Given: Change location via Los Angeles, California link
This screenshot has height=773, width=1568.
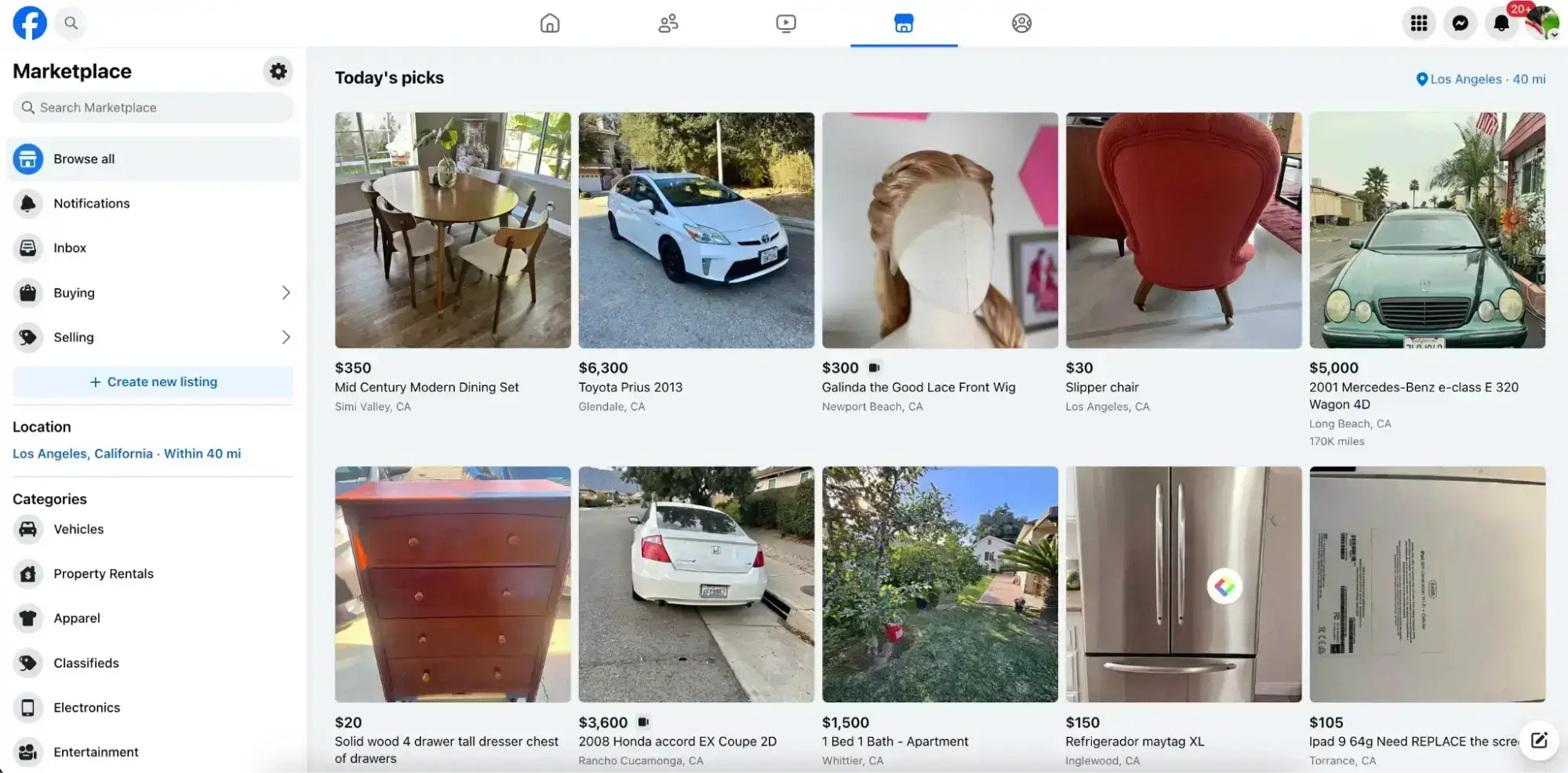Looking at the screenshot, I should [x=82, y=453].
